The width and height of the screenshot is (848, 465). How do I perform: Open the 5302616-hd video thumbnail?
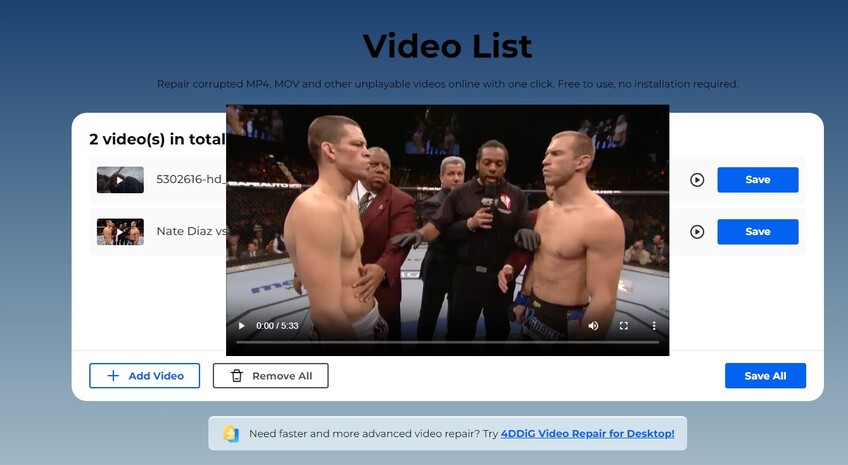click(120, 180)
